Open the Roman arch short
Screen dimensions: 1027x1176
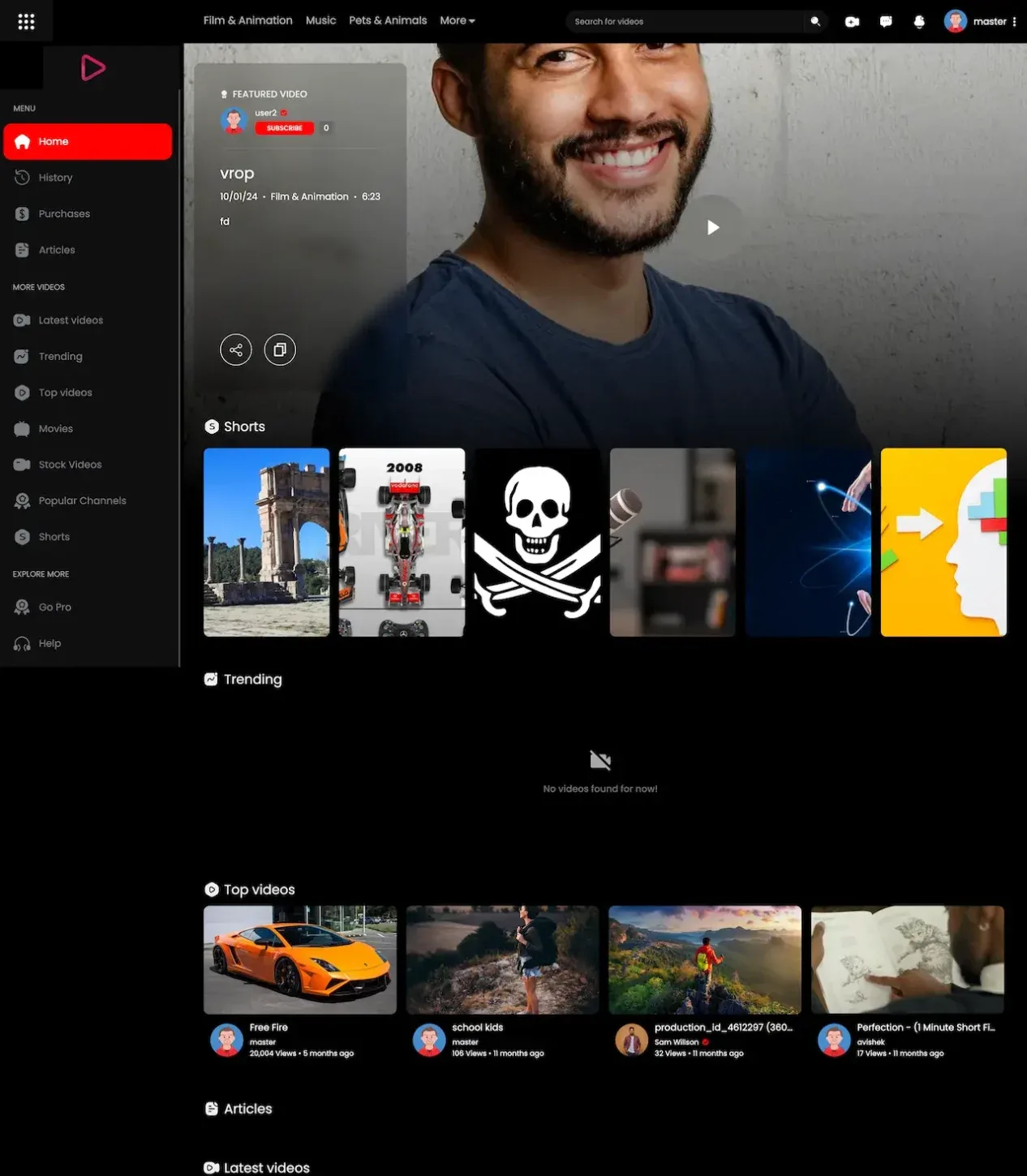pos(266,542)
